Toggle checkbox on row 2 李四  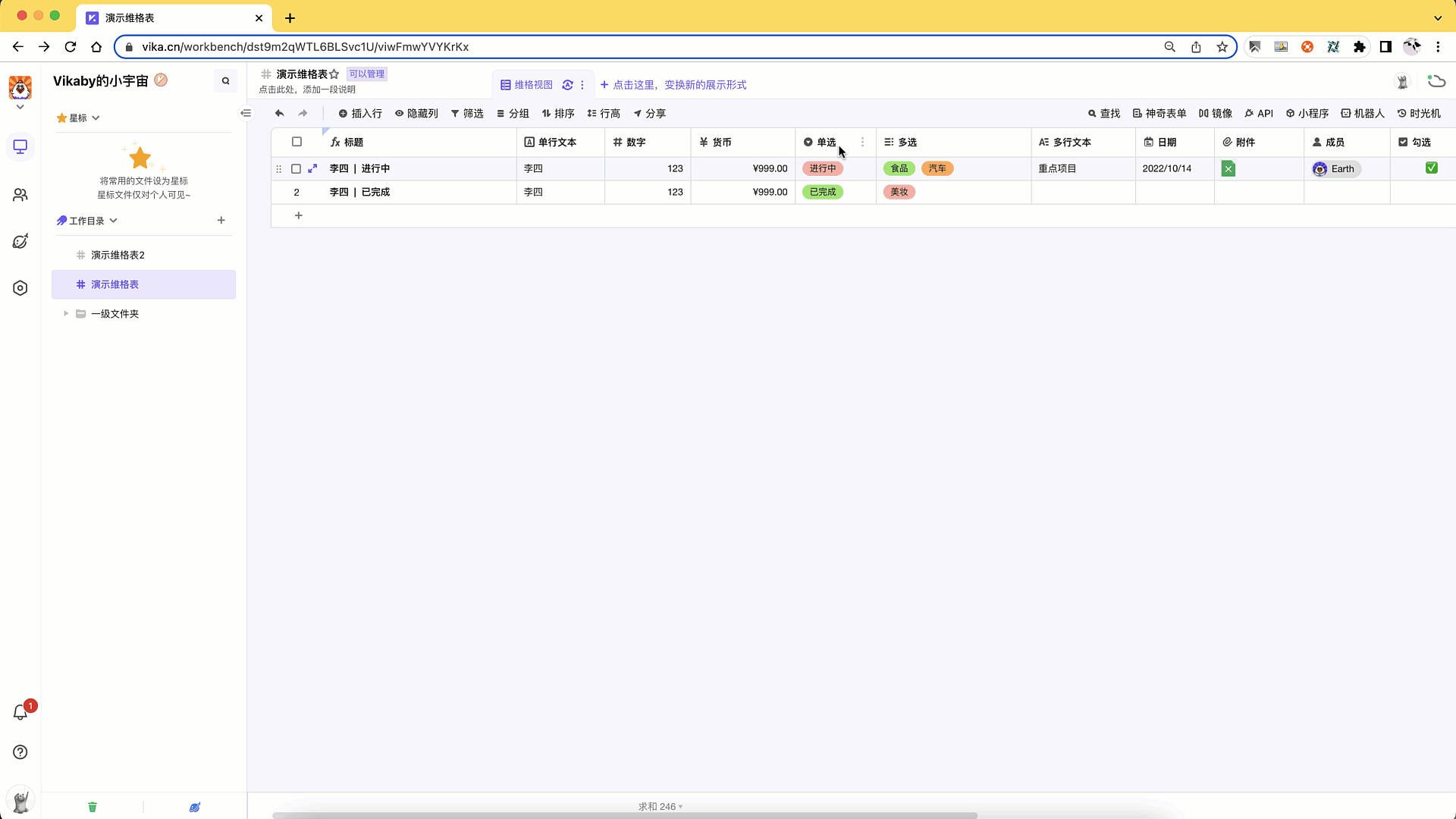(297, 192)
